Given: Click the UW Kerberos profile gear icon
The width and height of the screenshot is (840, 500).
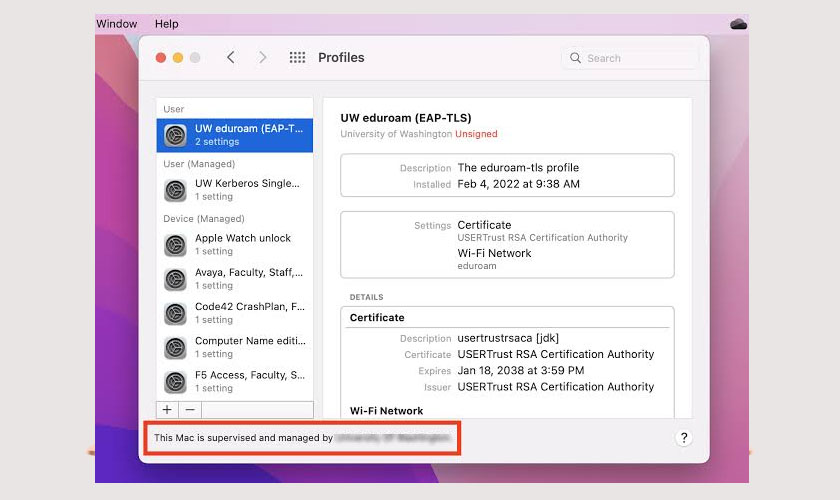Looking at the screenshot, I should [175, 190].
